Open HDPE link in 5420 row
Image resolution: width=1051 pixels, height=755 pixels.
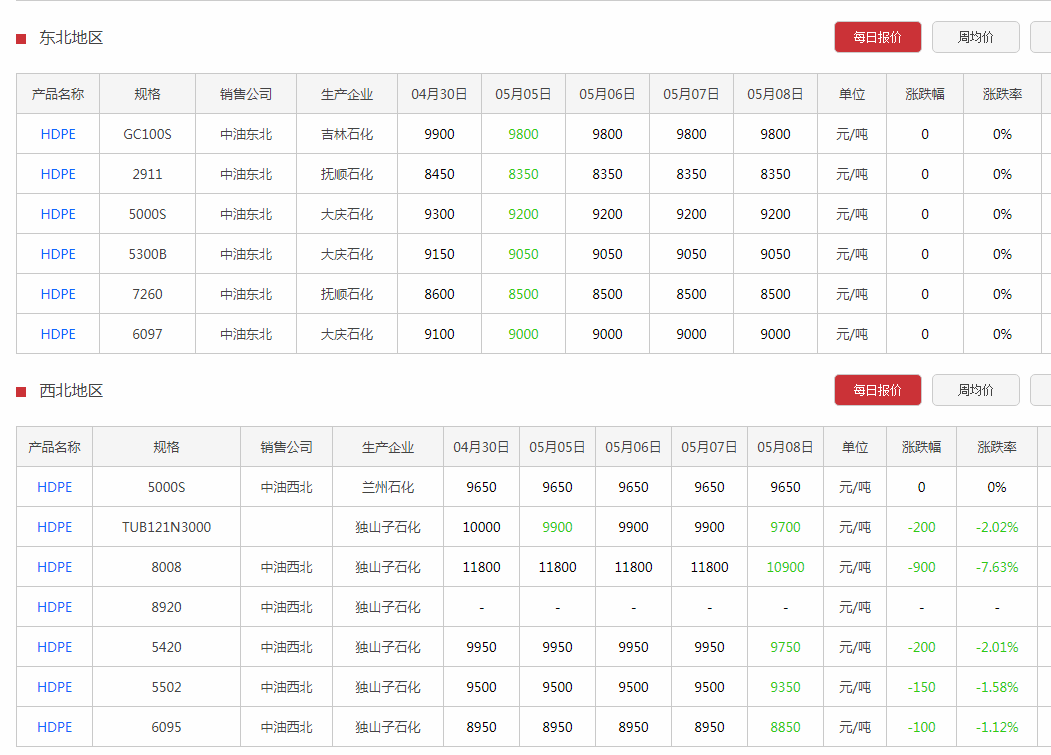pyautogui.click(x=54, y=647)
